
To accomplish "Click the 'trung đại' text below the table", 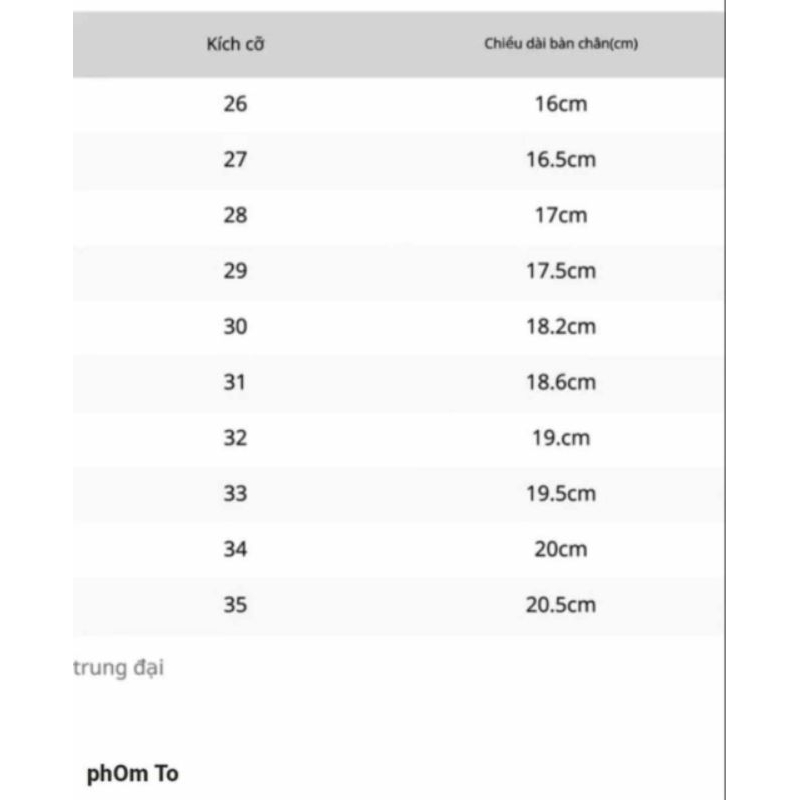I will pos(119,668).
